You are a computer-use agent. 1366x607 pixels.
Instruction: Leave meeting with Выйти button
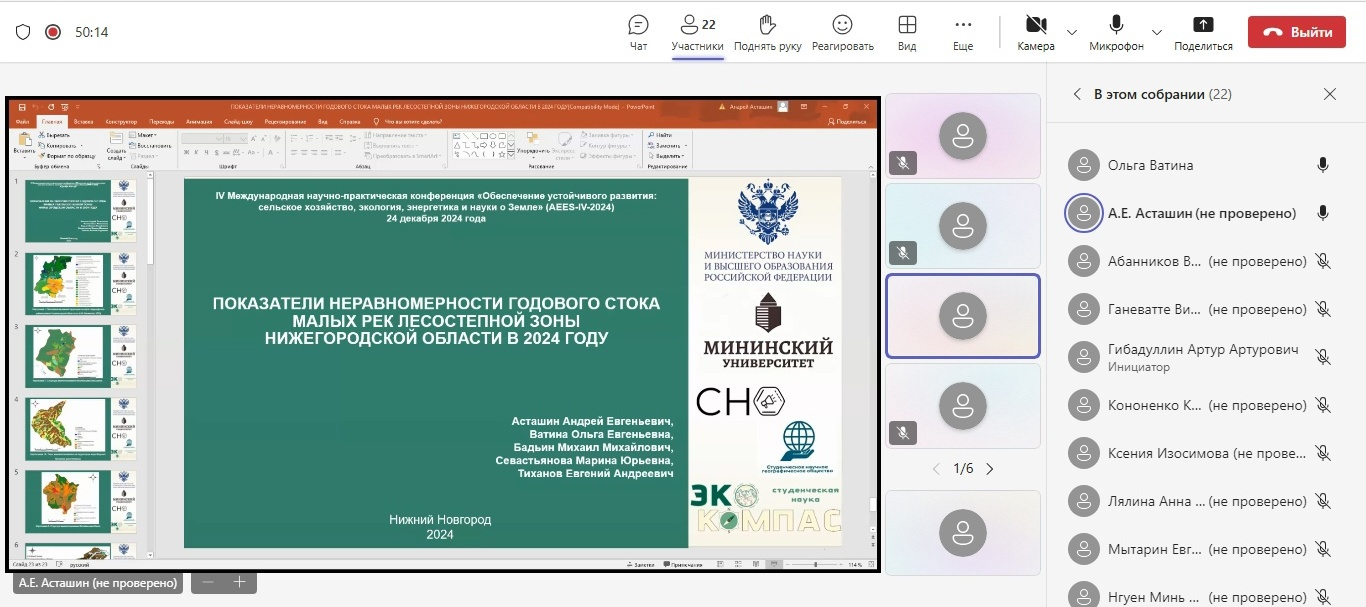pos(1296,32)
